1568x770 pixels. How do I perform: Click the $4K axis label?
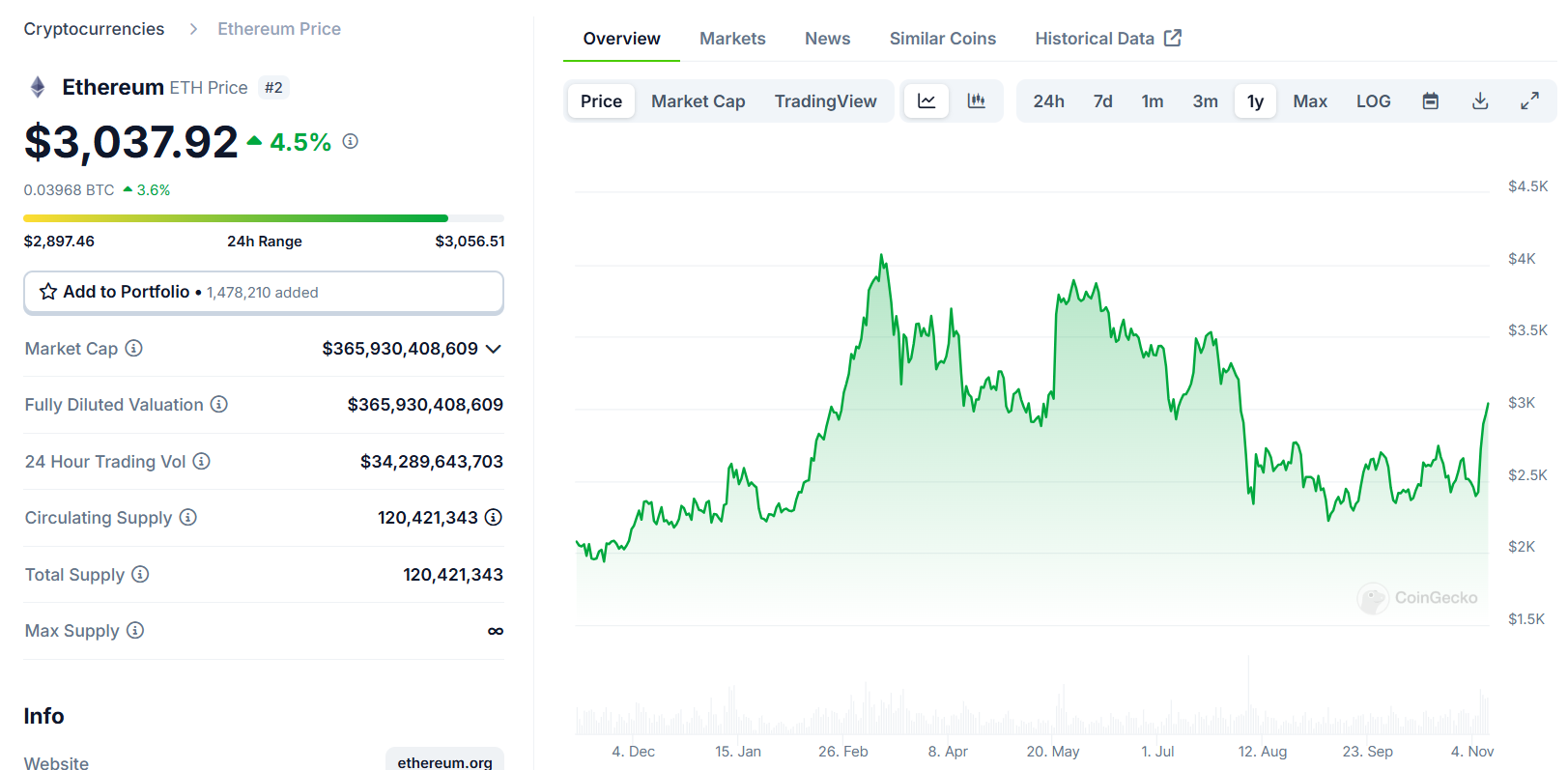click(1522, 259)
